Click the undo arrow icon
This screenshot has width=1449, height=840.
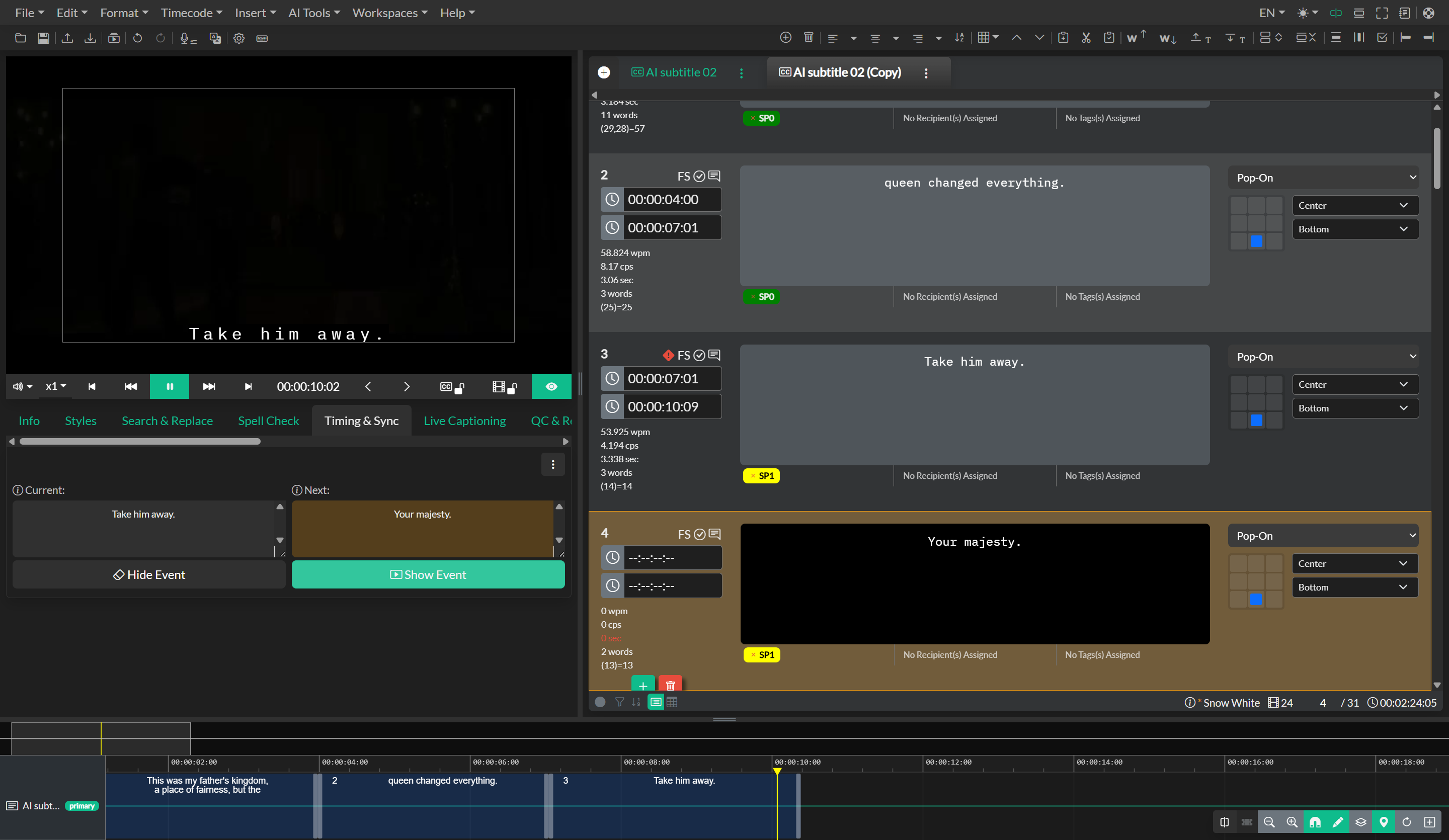click(x=137, y=38)
